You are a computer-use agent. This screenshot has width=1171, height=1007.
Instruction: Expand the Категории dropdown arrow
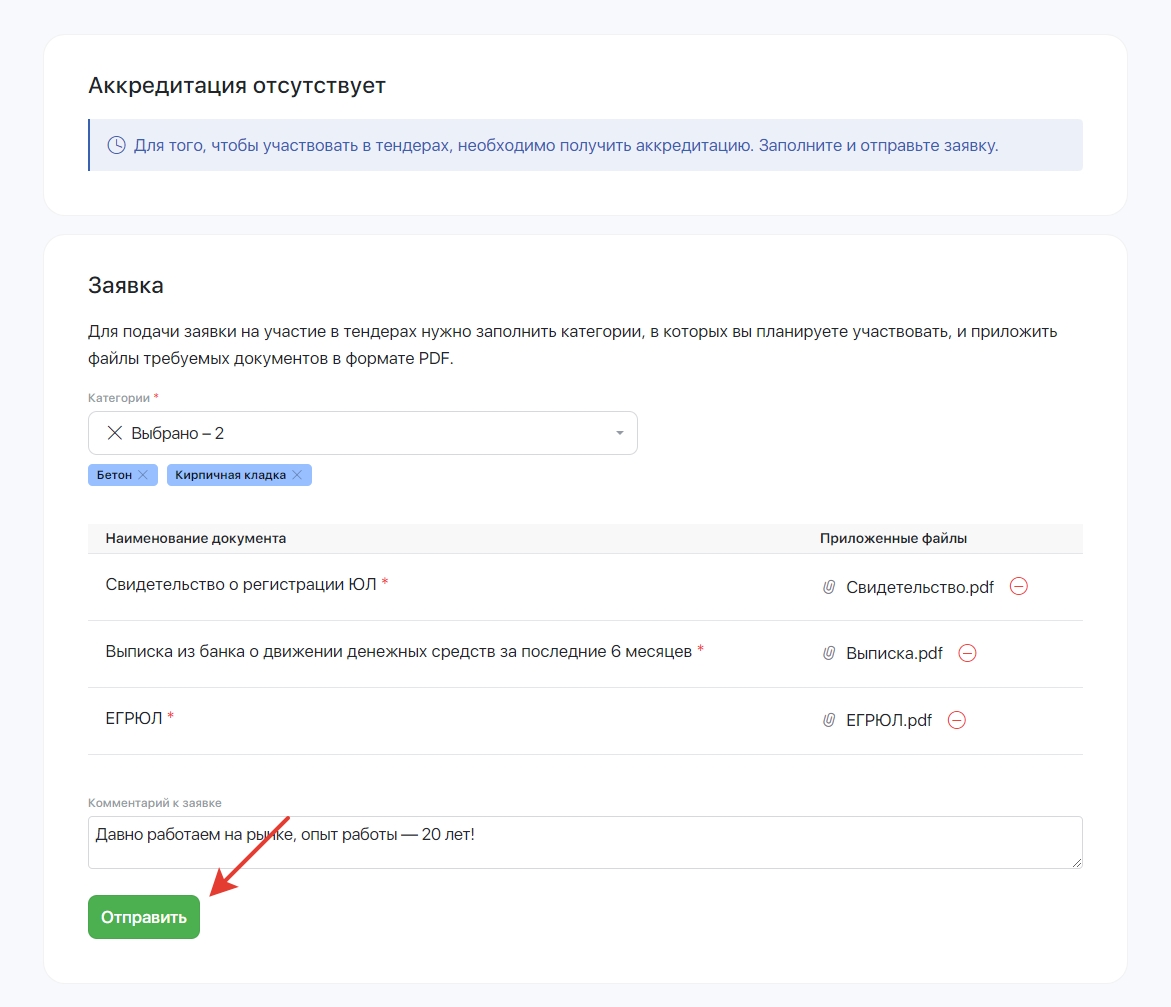[619, 433]
